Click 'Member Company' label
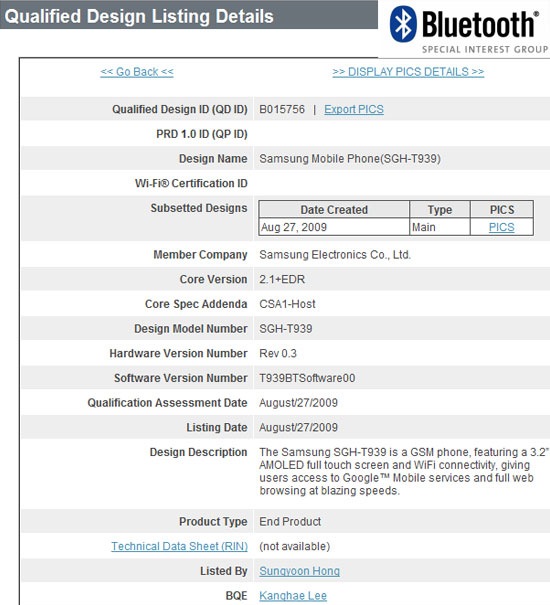The width and height of the screenshot is (550, 605). click(x=200, y=255)
